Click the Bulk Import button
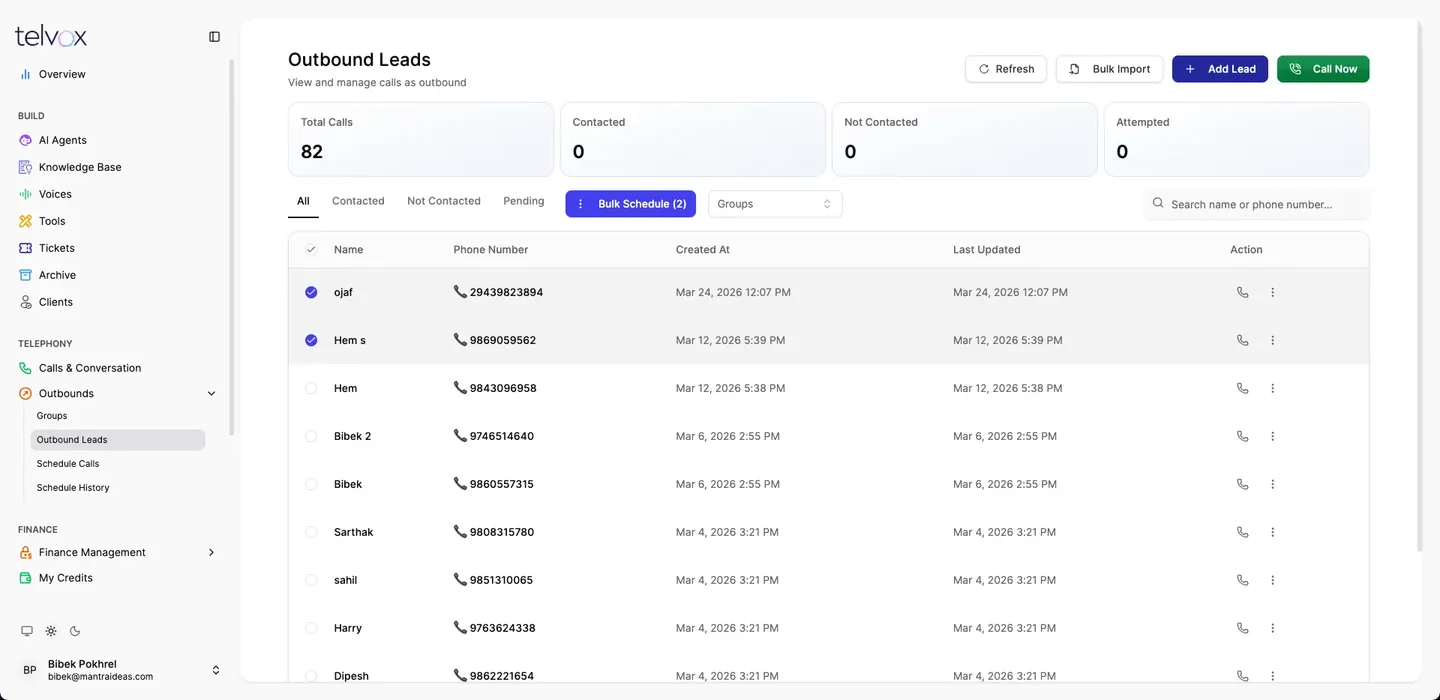This screenshot has width=1440, height=700. tap(1109, 69)
